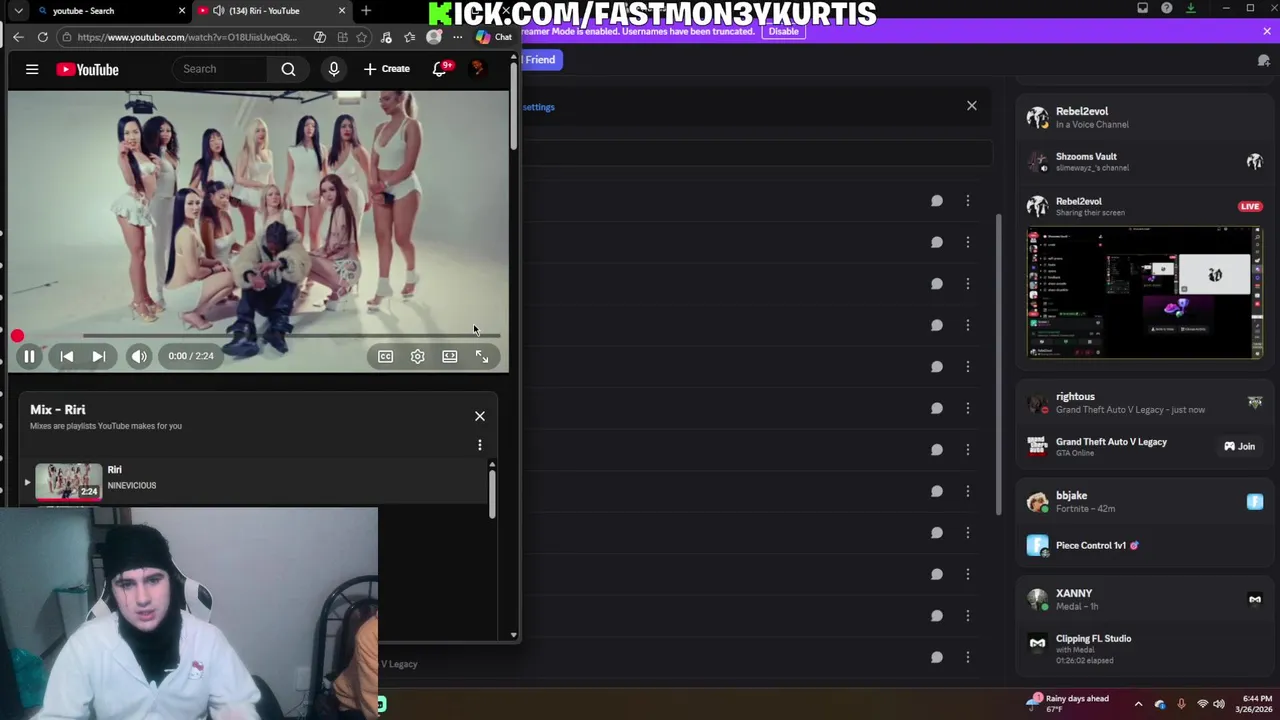Bookmark this page with star icon
The width and height of the screenshot is (1280, 720).
coord(361,37)
